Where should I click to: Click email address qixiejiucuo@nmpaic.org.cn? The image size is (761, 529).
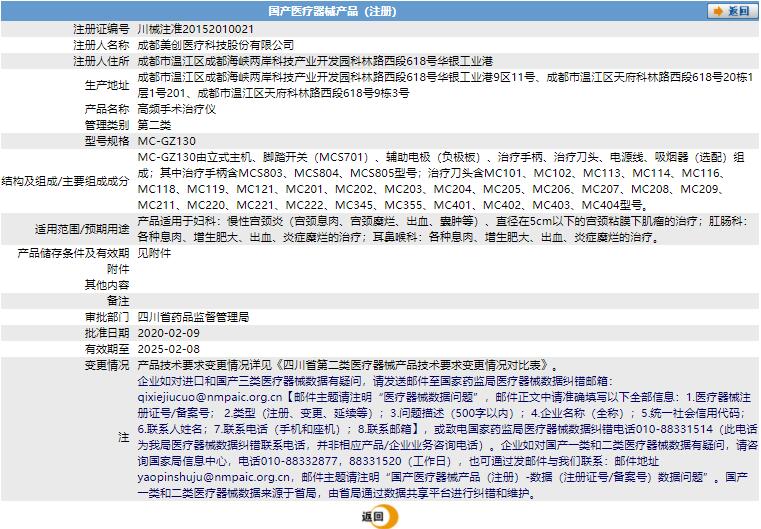[x=210, y=397]
